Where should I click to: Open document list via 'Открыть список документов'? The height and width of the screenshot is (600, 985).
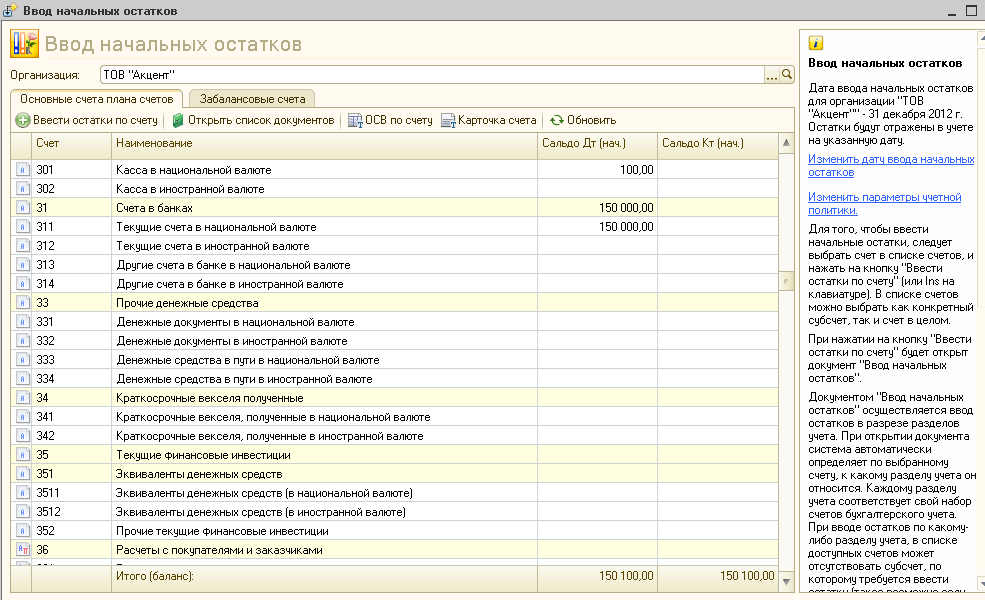(253, 120)
